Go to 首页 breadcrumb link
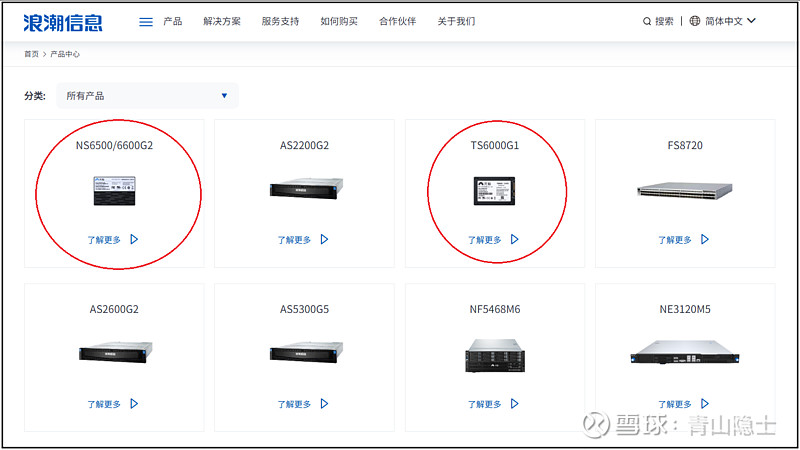The image size is (800, 450). click(x=31, y=54)
